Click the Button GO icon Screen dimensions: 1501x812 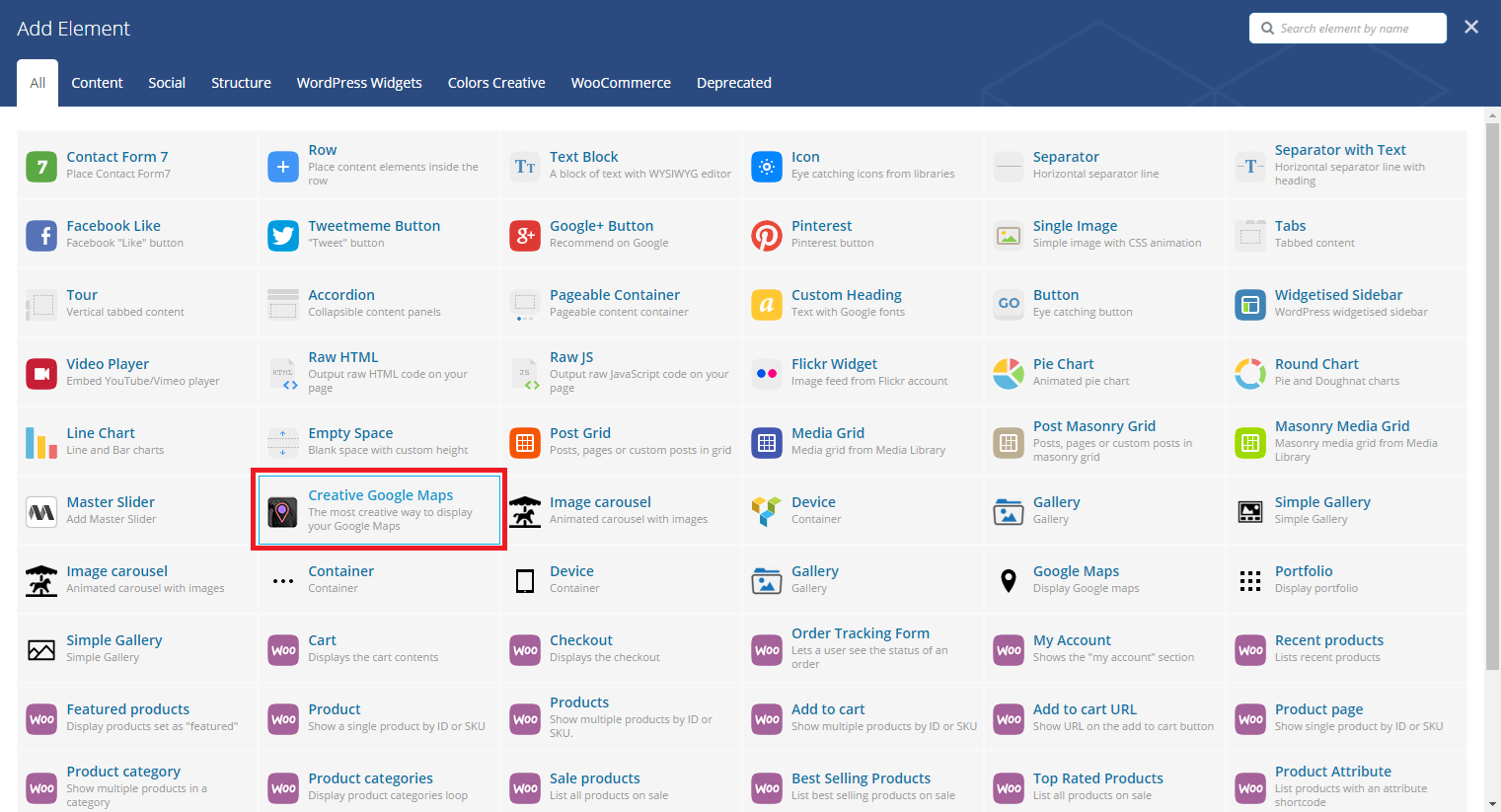point(1009,305)
